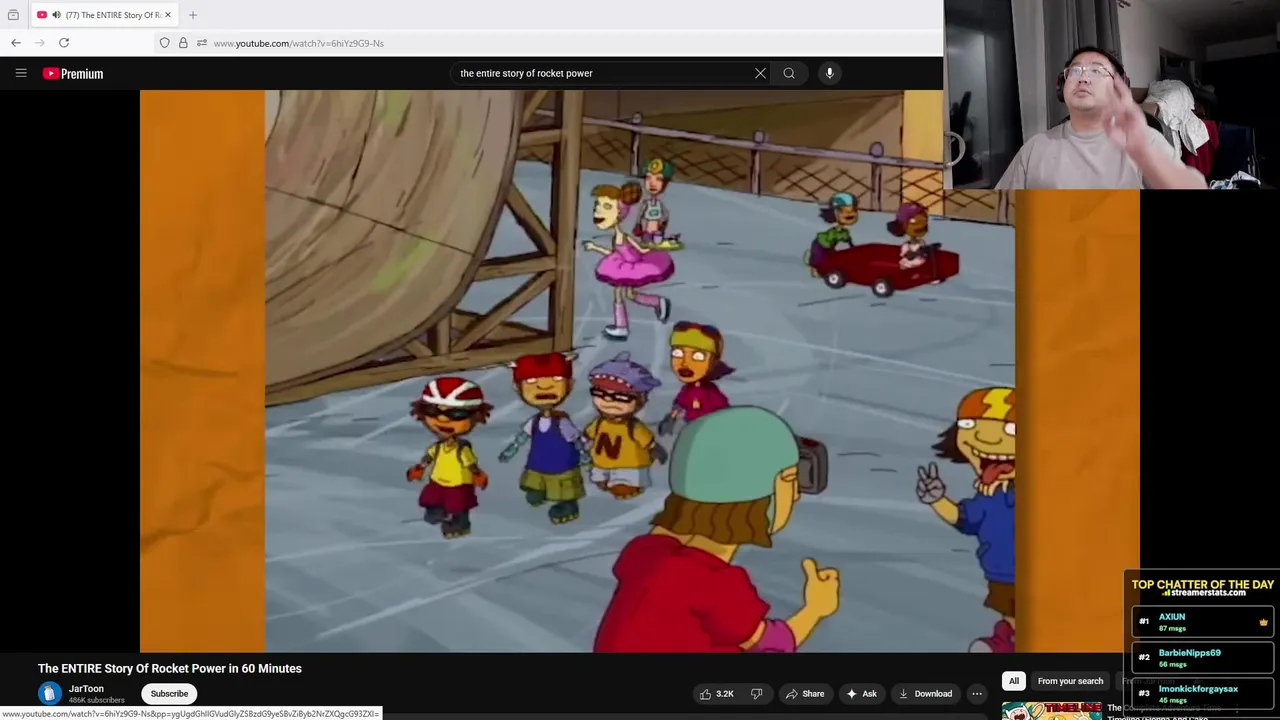Open the tracking protection shield icon
The image size is (1280, 720).
point(164,43)
